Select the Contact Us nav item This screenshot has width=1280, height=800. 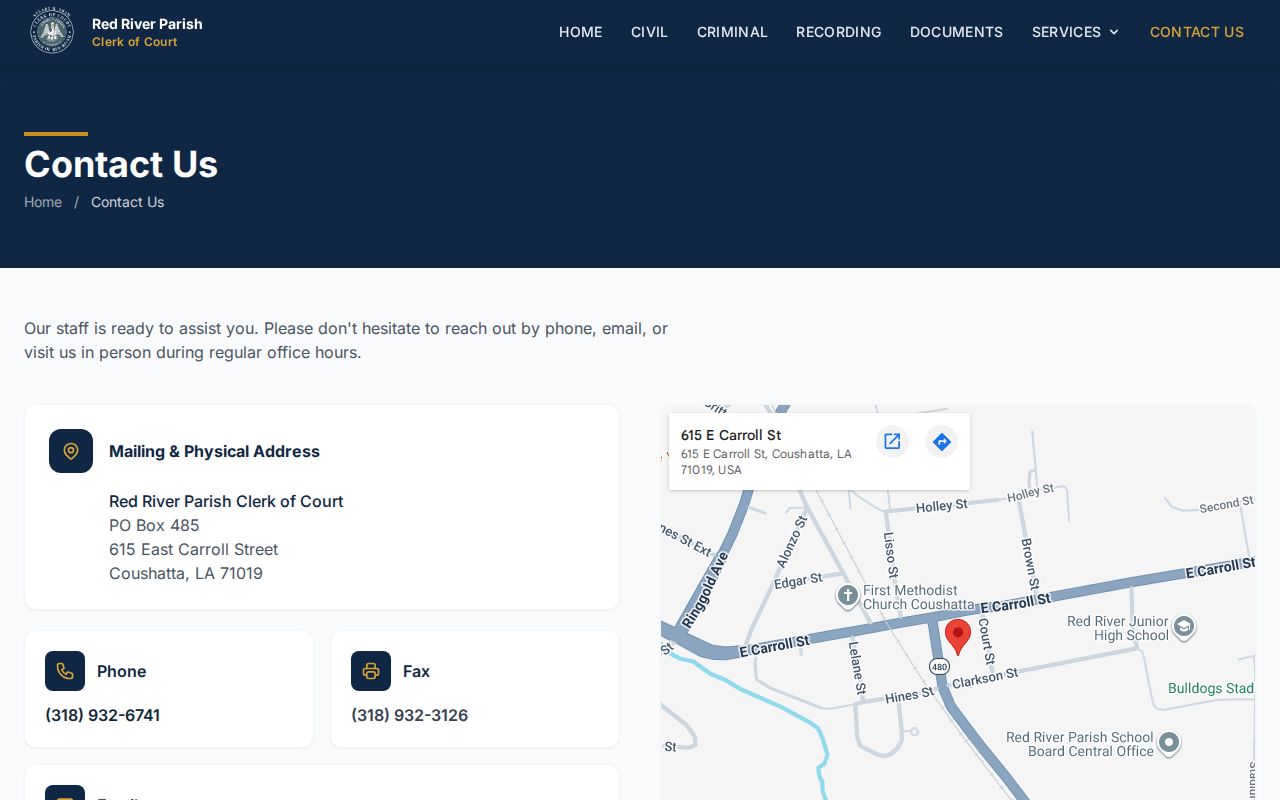point(1197,32)
